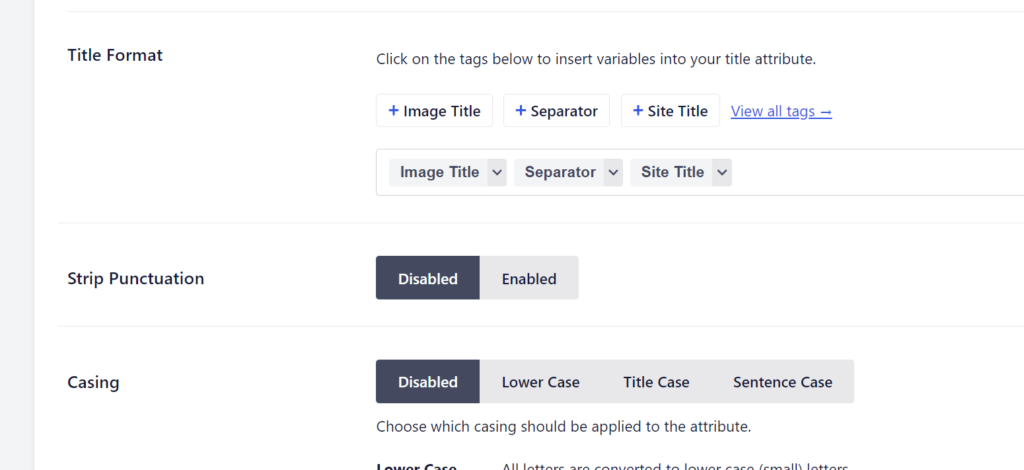Set Casing to Disabled
This screenshot has width=1024, height=470.
[x=428, y=382]
